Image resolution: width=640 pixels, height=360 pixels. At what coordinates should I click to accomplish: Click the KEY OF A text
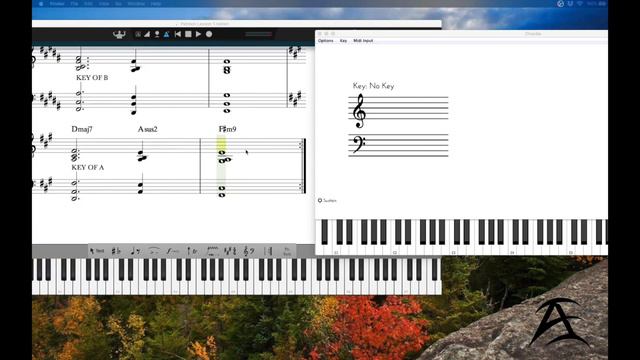88,167
